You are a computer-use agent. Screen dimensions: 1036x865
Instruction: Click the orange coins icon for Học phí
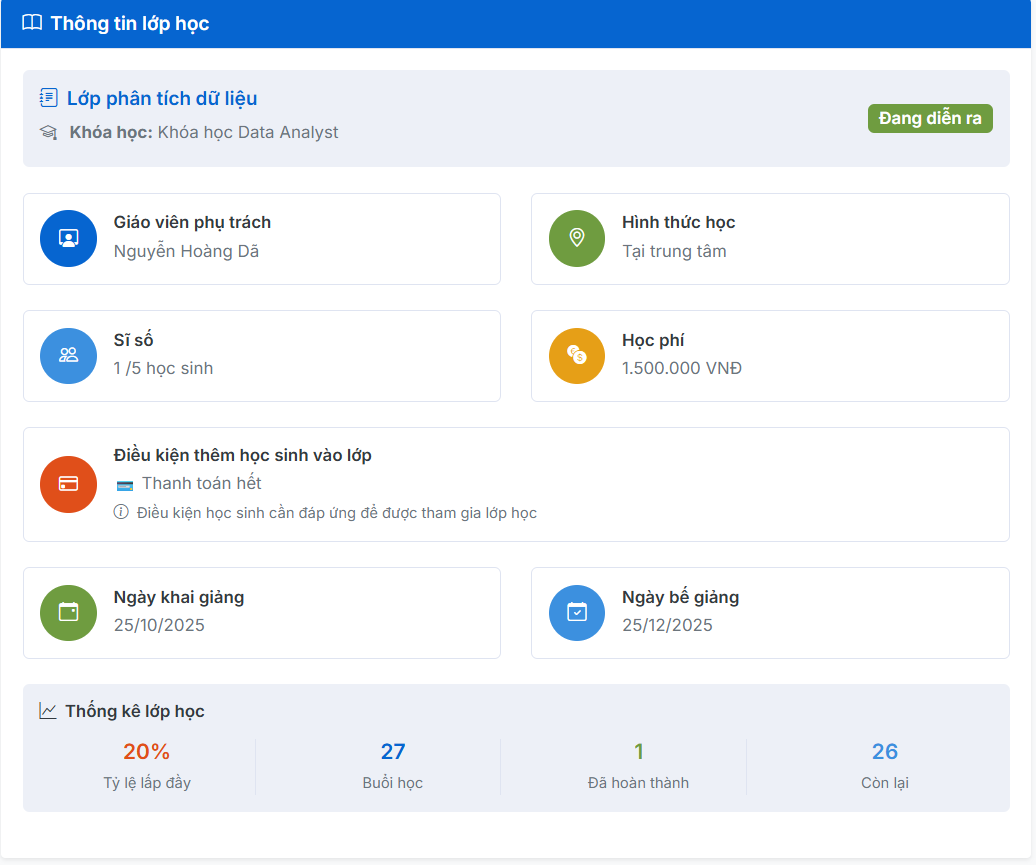point(577,355)
